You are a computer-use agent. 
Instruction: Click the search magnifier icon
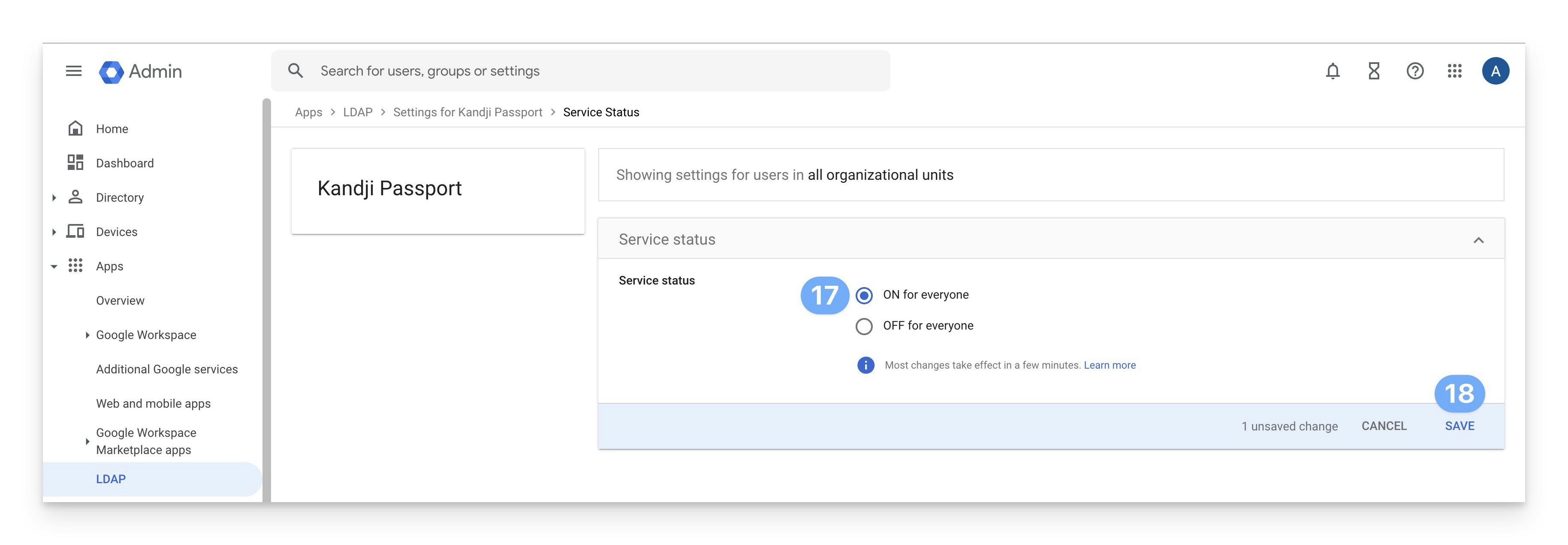295,71
